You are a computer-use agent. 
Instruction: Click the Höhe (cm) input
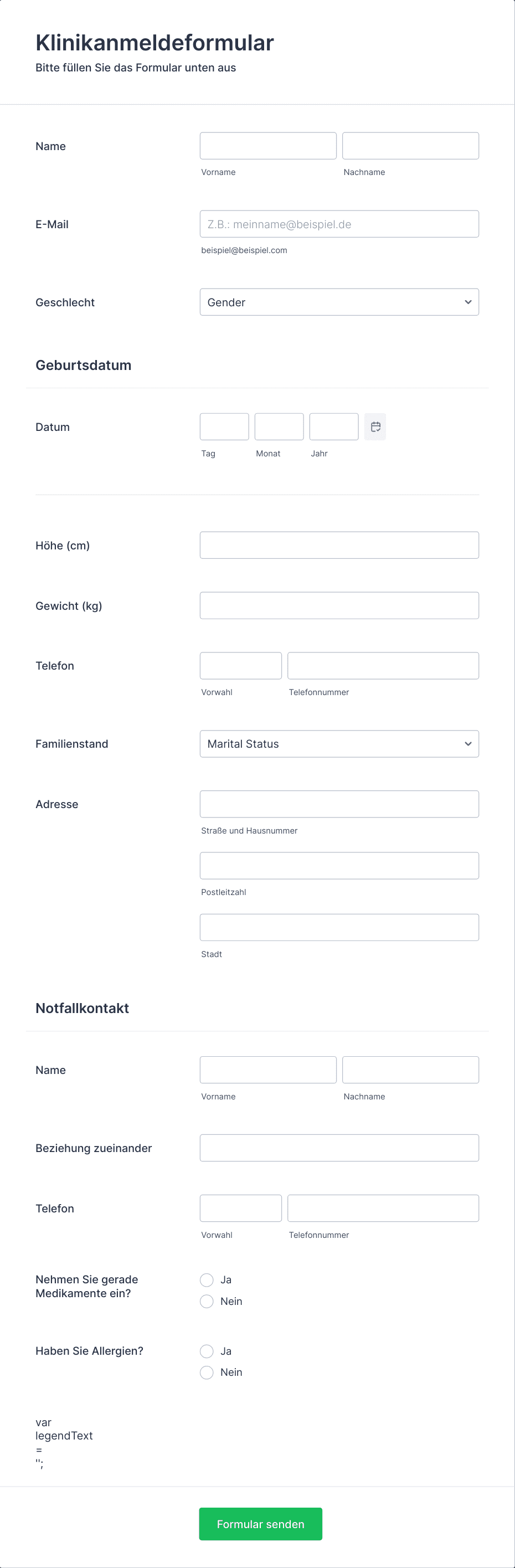[339, 546]
